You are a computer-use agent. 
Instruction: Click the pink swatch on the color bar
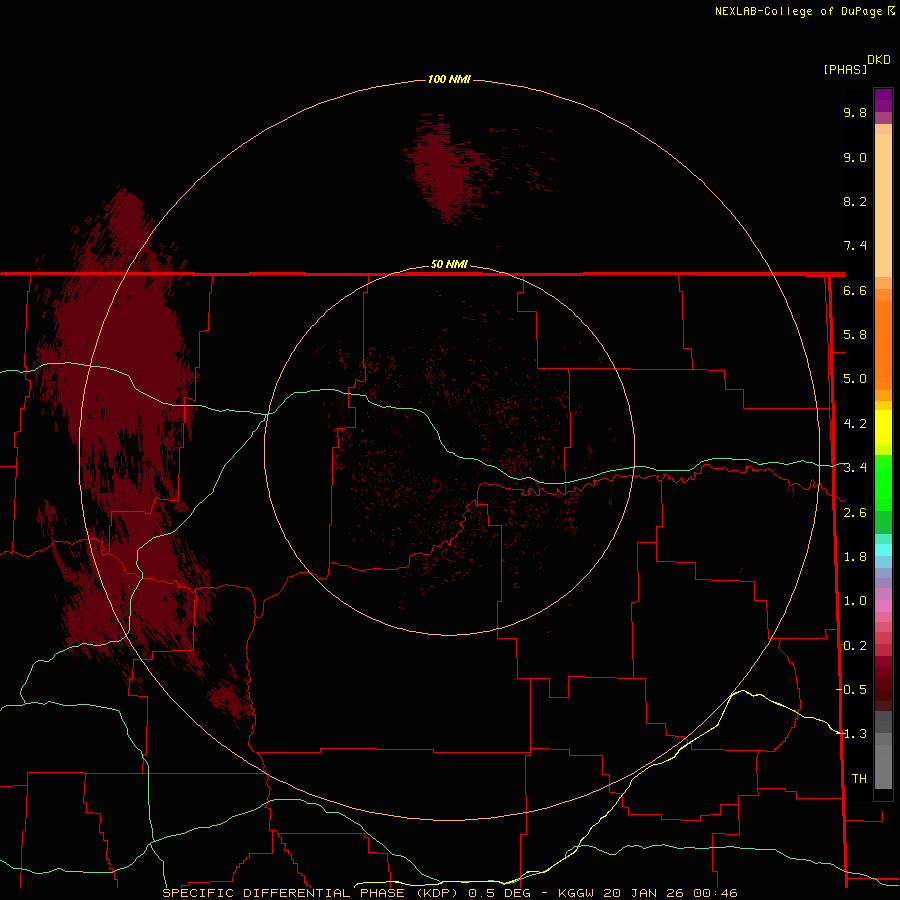[883, 606]
